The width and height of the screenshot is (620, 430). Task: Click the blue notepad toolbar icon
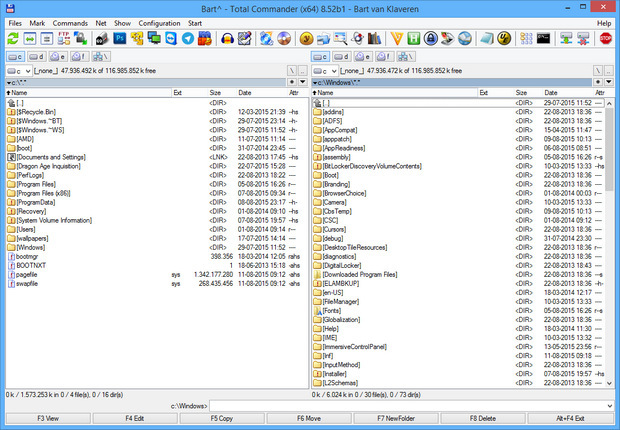(x=487, y=39)
